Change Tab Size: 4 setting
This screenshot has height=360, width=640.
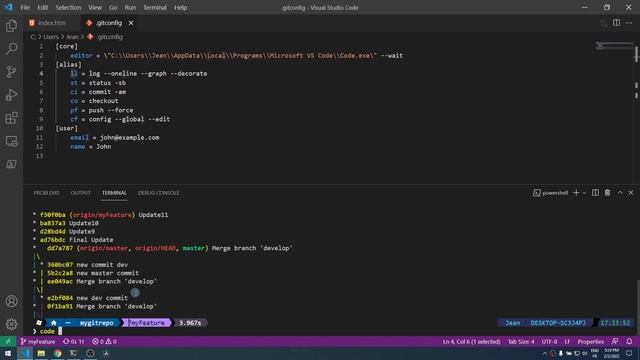[x=521, y=342]
